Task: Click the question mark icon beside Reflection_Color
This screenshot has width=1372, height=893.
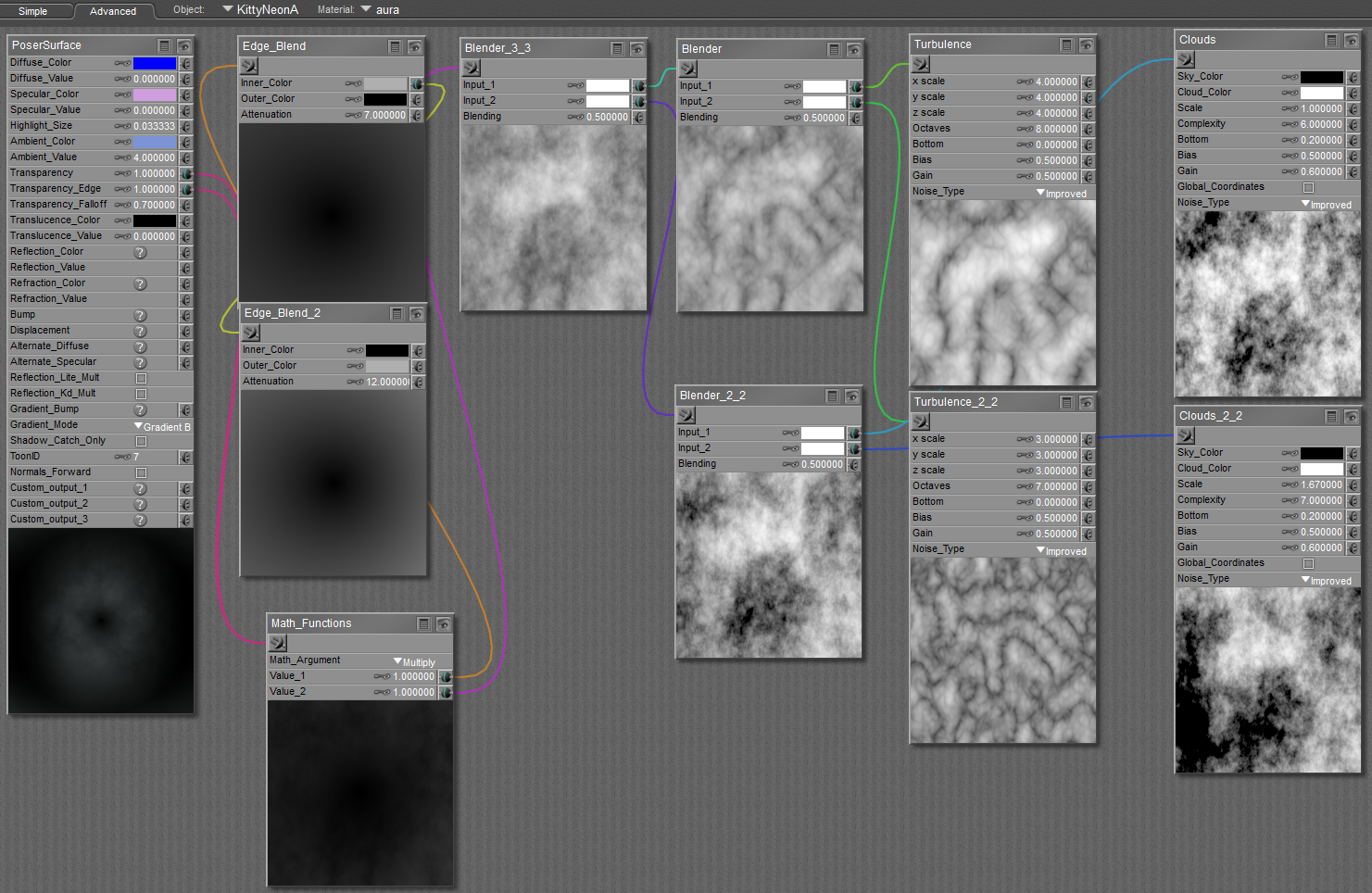Action: (x=141, y=252)
